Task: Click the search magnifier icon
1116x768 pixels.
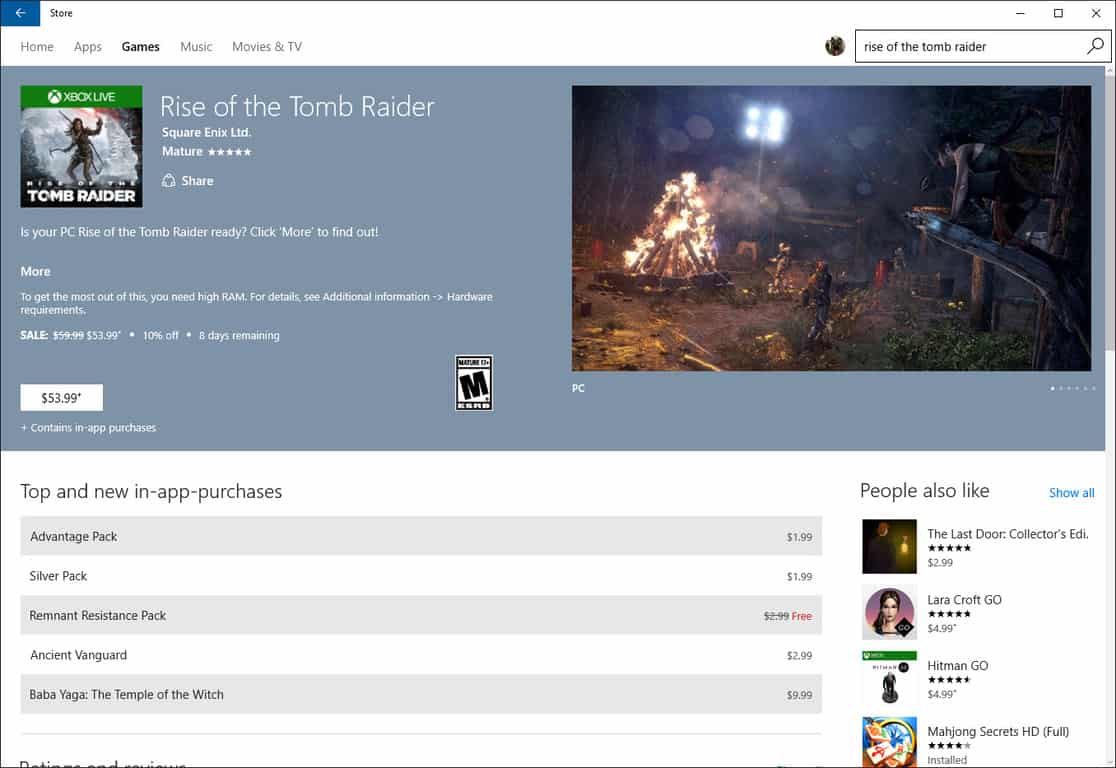Action: tap(1095, 46)
